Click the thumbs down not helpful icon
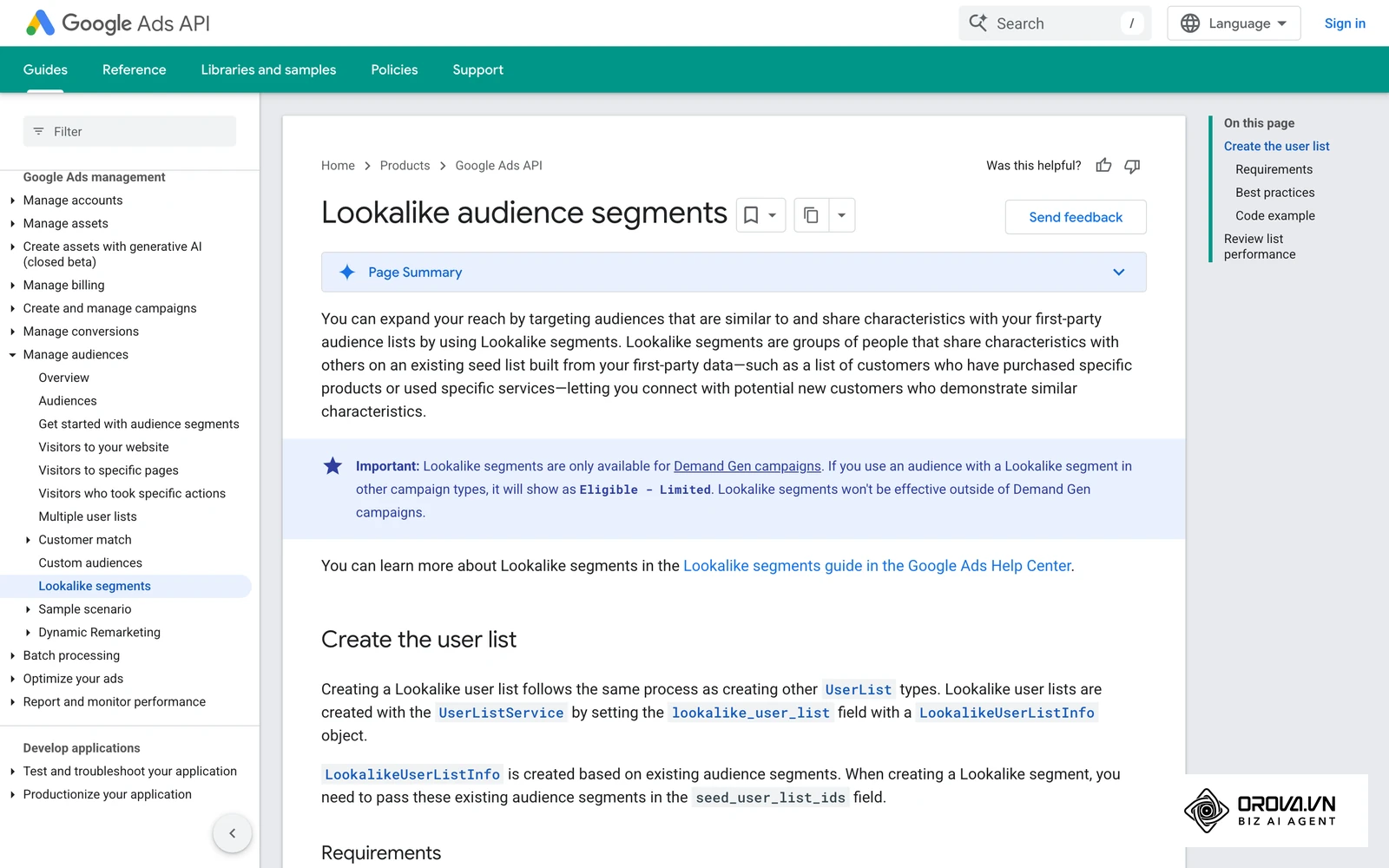The width and height of the screenshot is (1389, 868). coord(1132,166)
